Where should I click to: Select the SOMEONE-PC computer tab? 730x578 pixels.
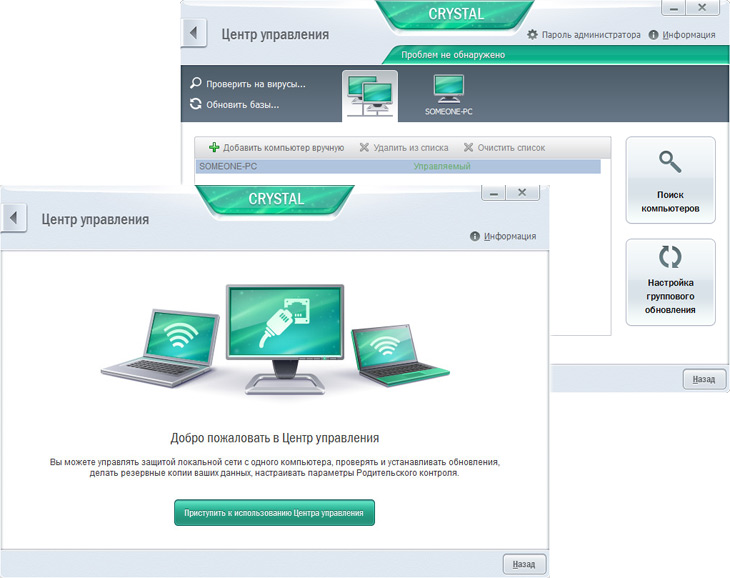pos(448,95)
